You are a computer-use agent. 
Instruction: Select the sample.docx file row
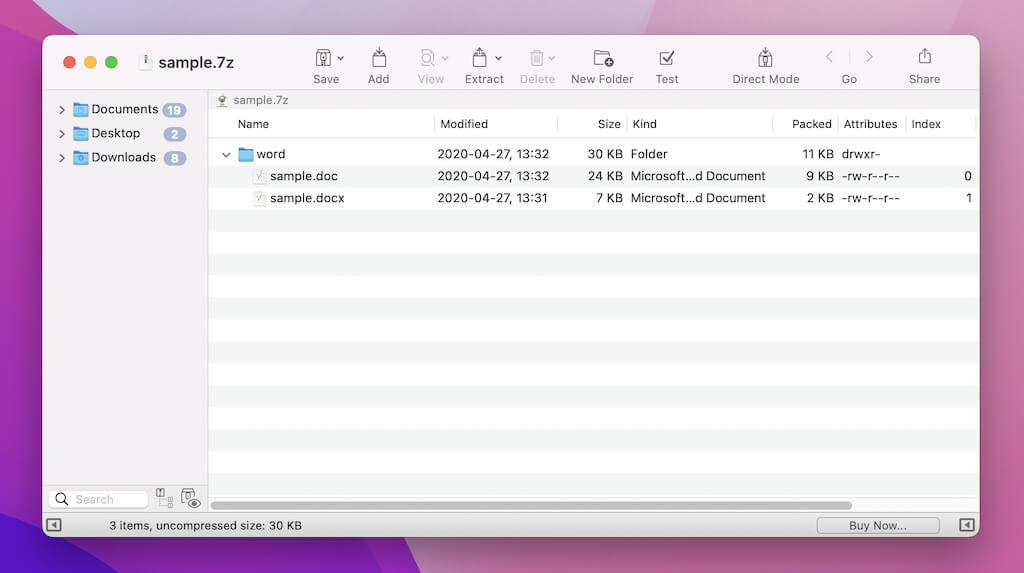pyautogui.click(x=307, y=198)
